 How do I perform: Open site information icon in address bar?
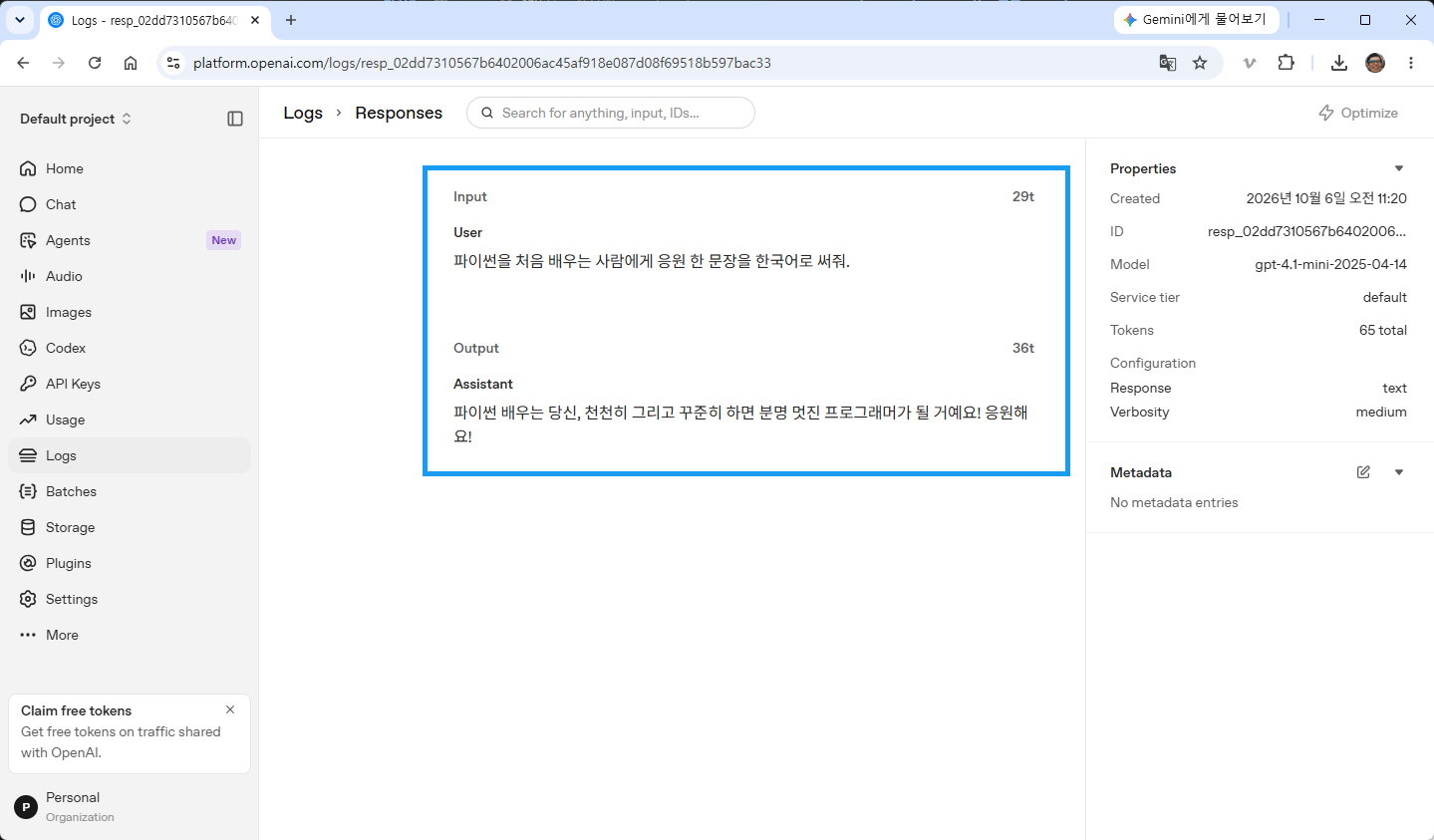click(x=173, y=63)
